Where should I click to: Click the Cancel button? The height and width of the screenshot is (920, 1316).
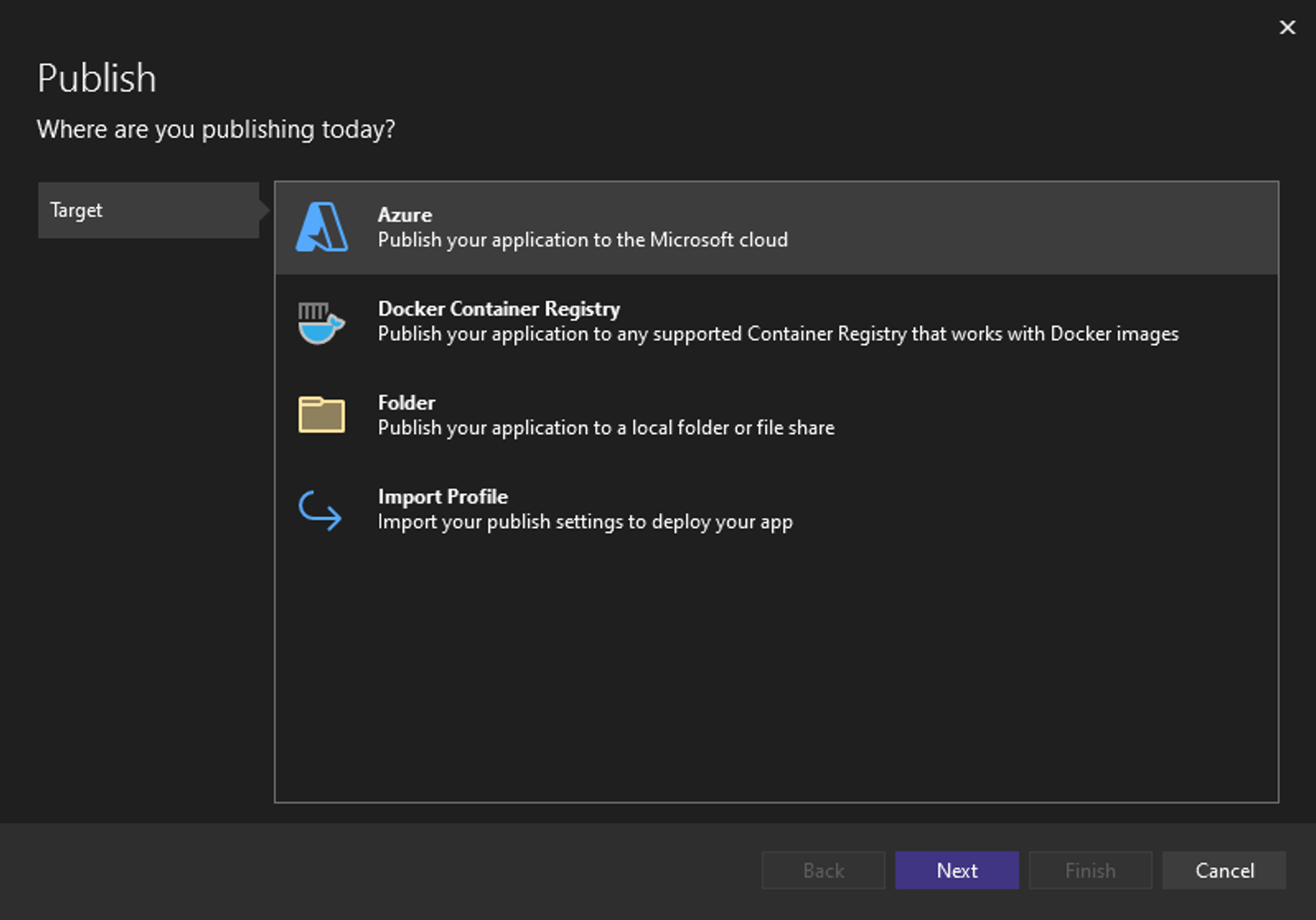1225,871
